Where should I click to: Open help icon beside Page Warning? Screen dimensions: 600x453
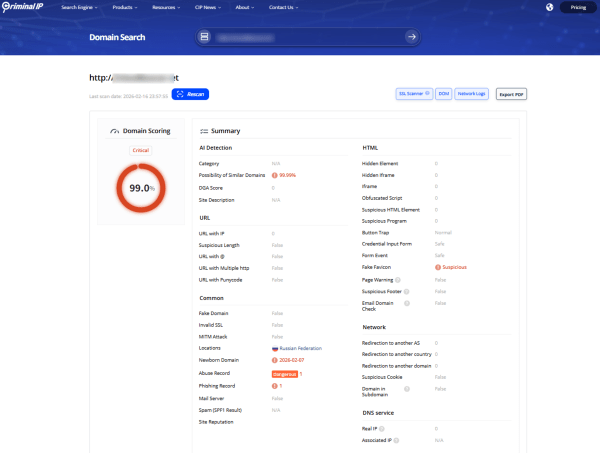398,280
